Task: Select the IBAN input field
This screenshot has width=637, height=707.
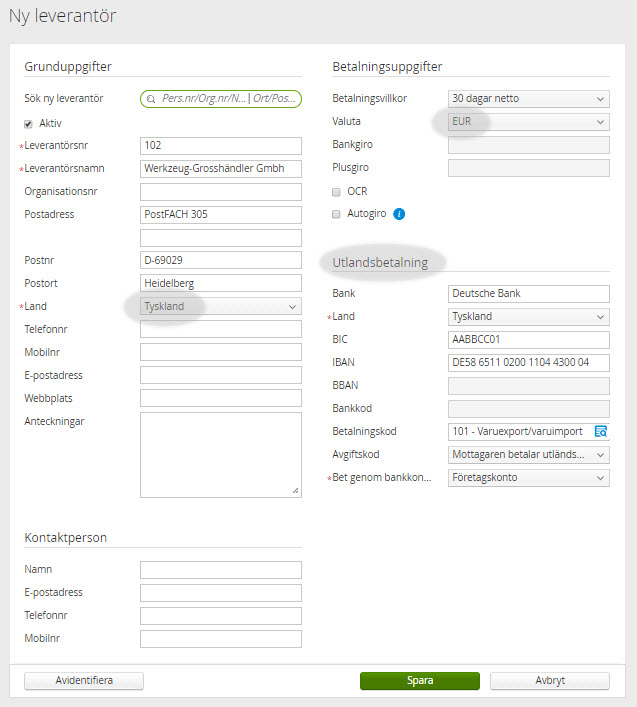Action: (x=528, y=363)
